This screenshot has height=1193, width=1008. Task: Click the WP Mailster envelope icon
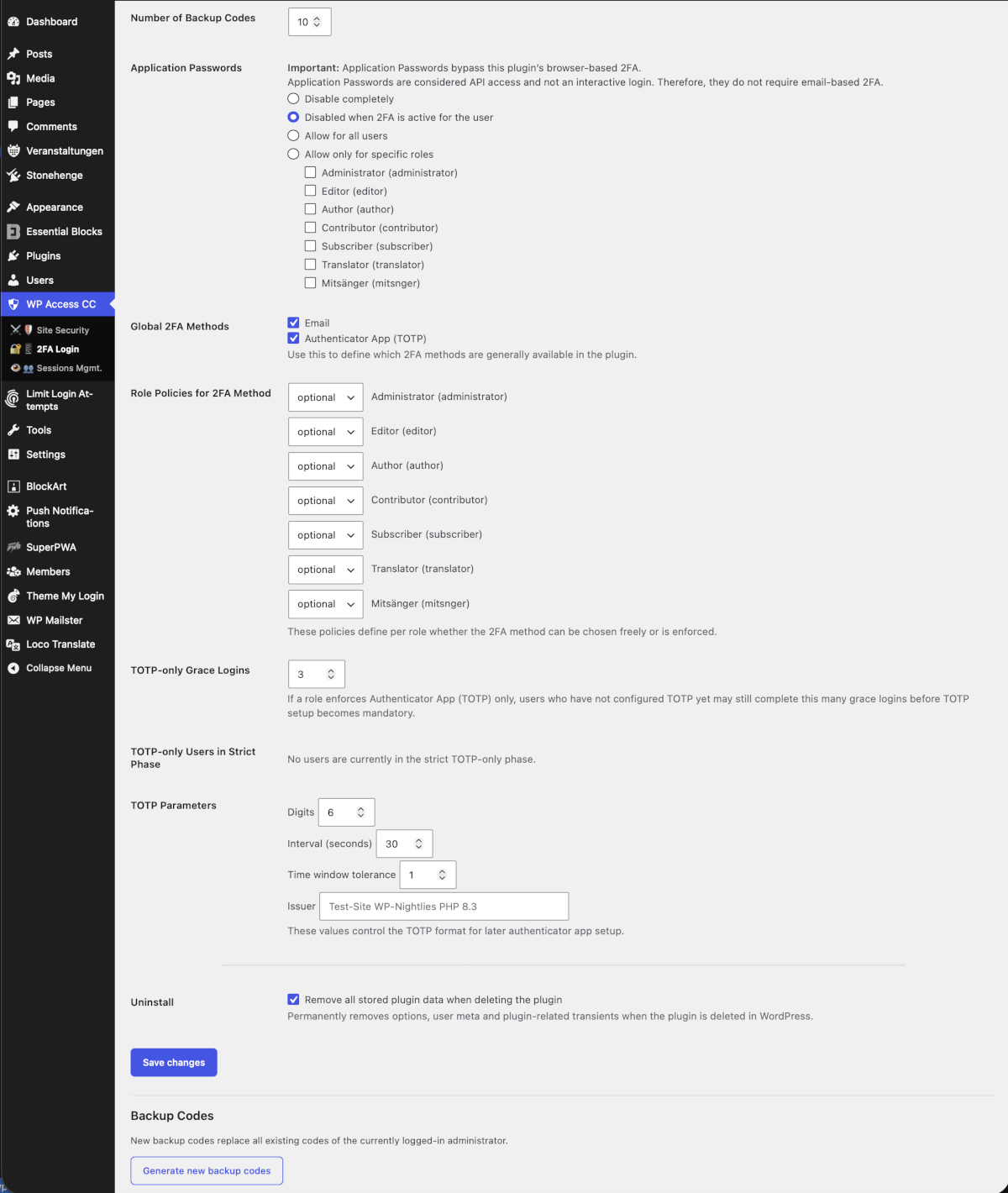click(13, 620)
